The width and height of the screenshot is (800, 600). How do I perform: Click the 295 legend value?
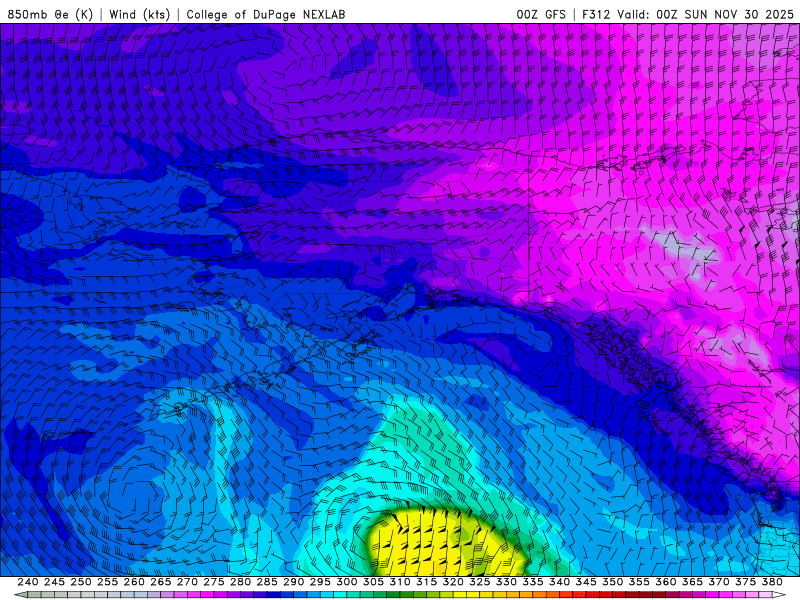[320, 582]
